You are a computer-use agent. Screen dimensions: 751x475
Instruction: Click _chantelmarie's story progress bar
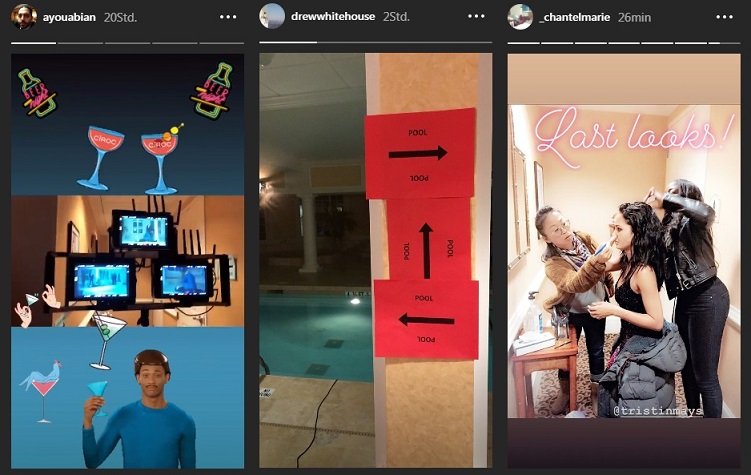(624, 43)
